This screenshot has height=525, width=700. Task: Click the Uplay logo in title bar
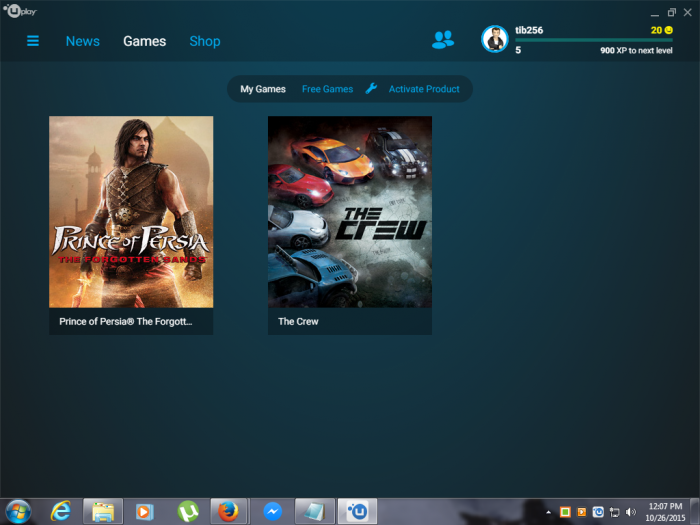point(20,10)
